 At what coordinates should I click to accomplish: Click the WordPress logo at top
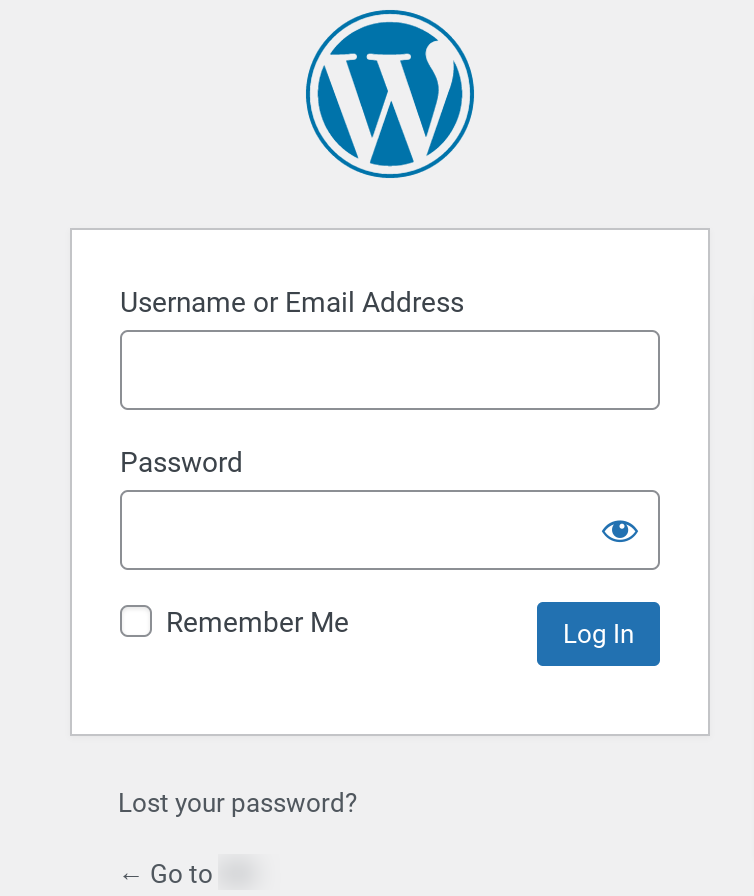tap(390, 94)
